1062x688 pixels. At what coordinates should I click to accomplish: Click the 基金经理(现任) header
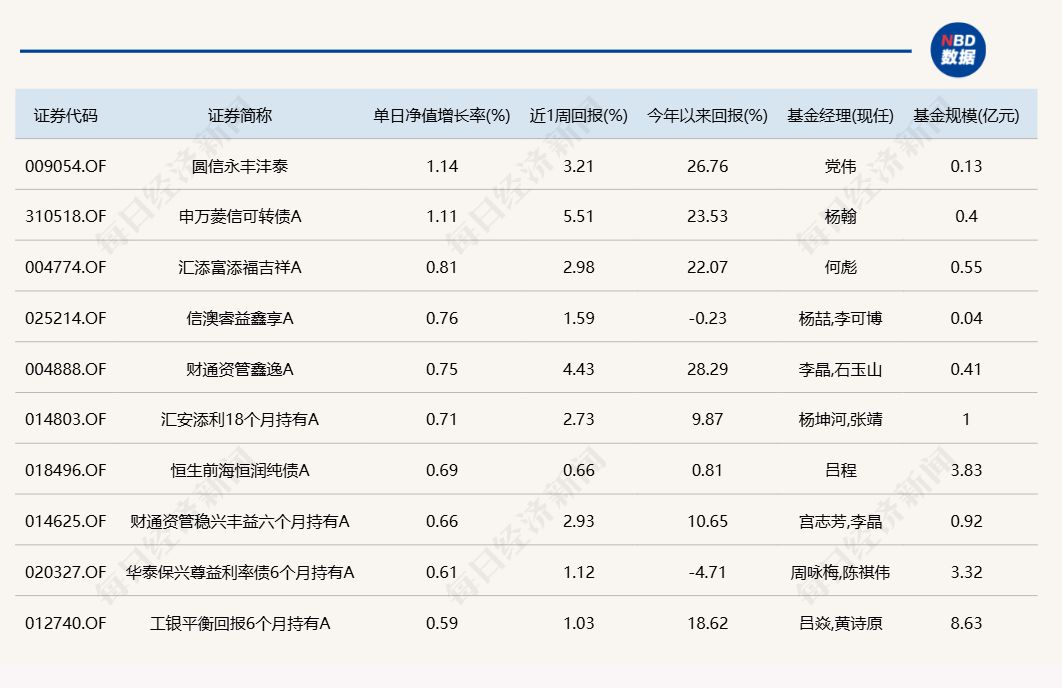(x=840, y=115)
